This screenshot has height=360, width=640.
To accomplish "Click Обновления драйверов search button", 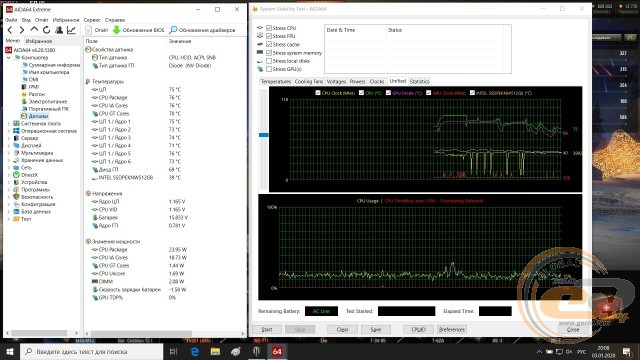I will 202,30.
